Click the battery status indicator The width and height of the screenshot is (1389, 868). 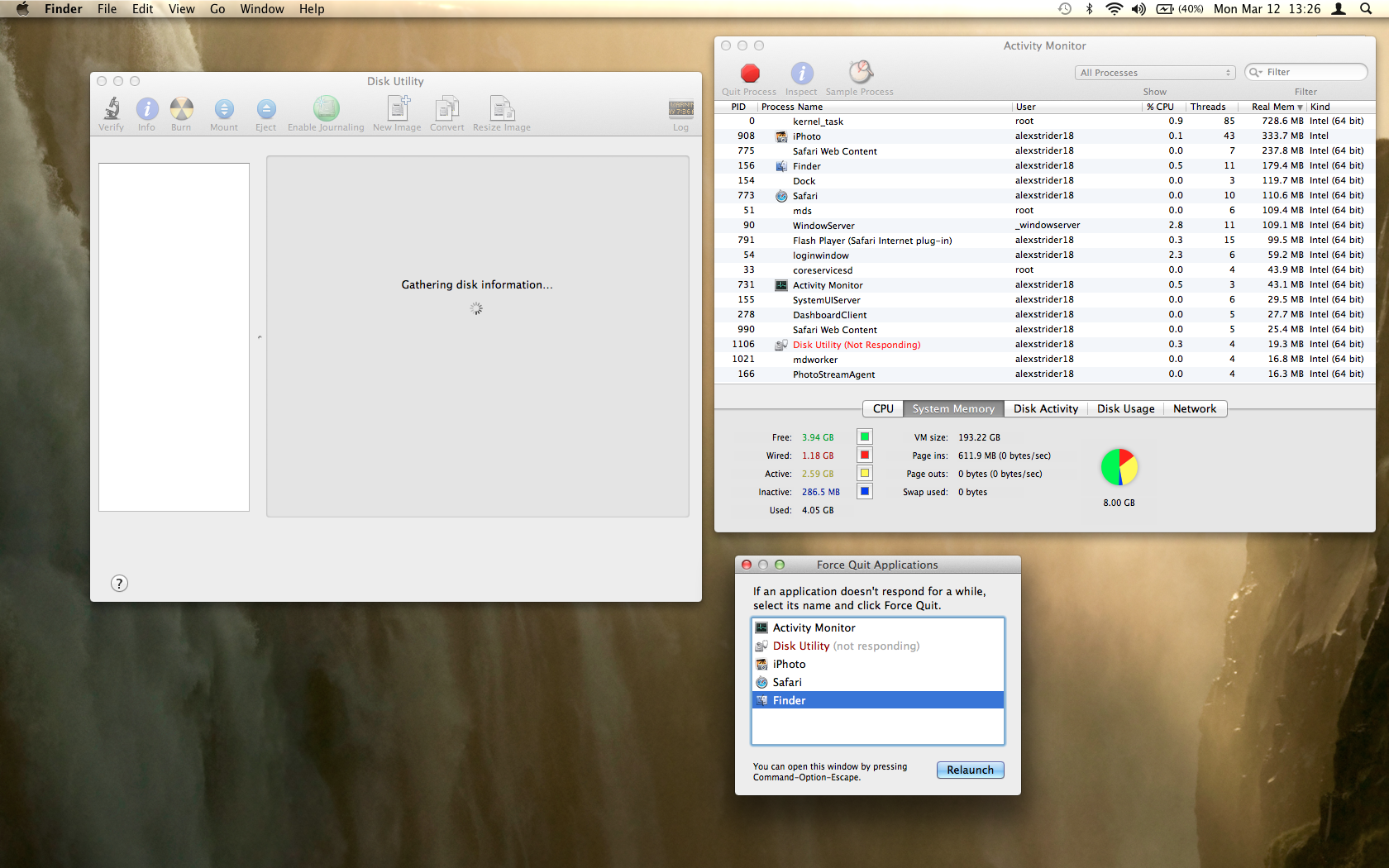(1179, 9)
